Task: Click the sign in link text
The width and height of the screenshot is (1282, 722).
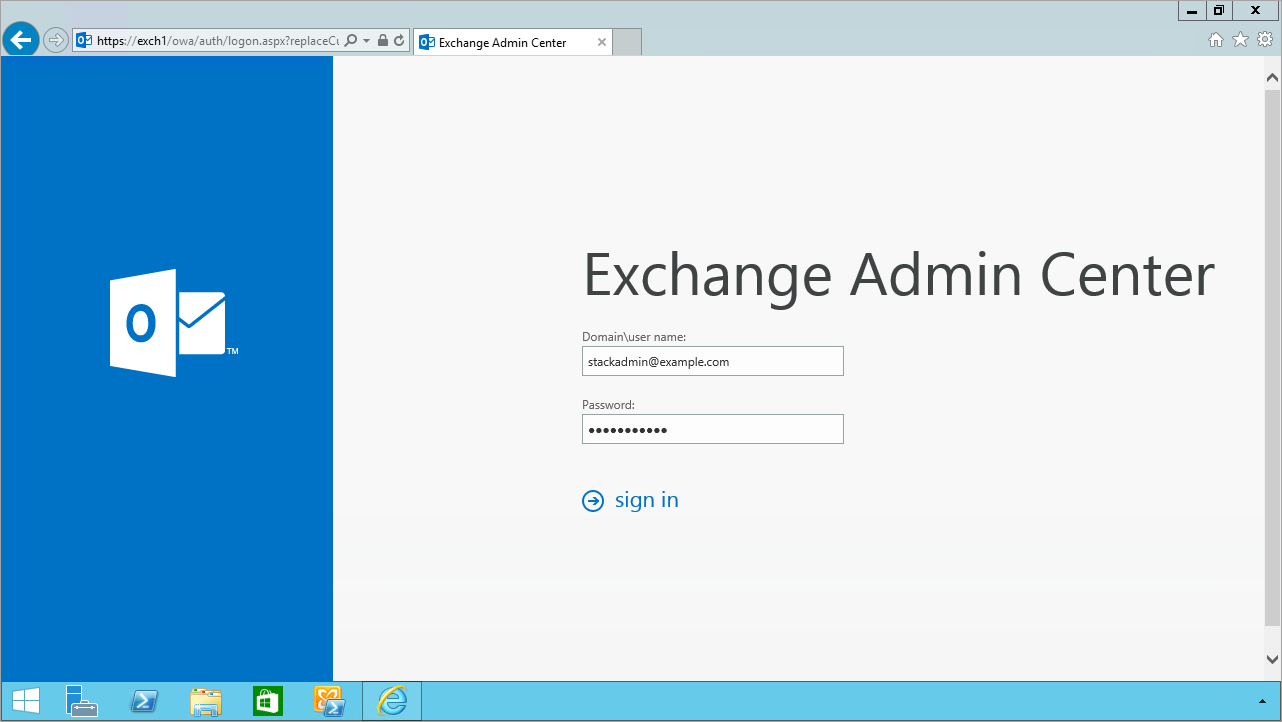Action: coord(646,500)
